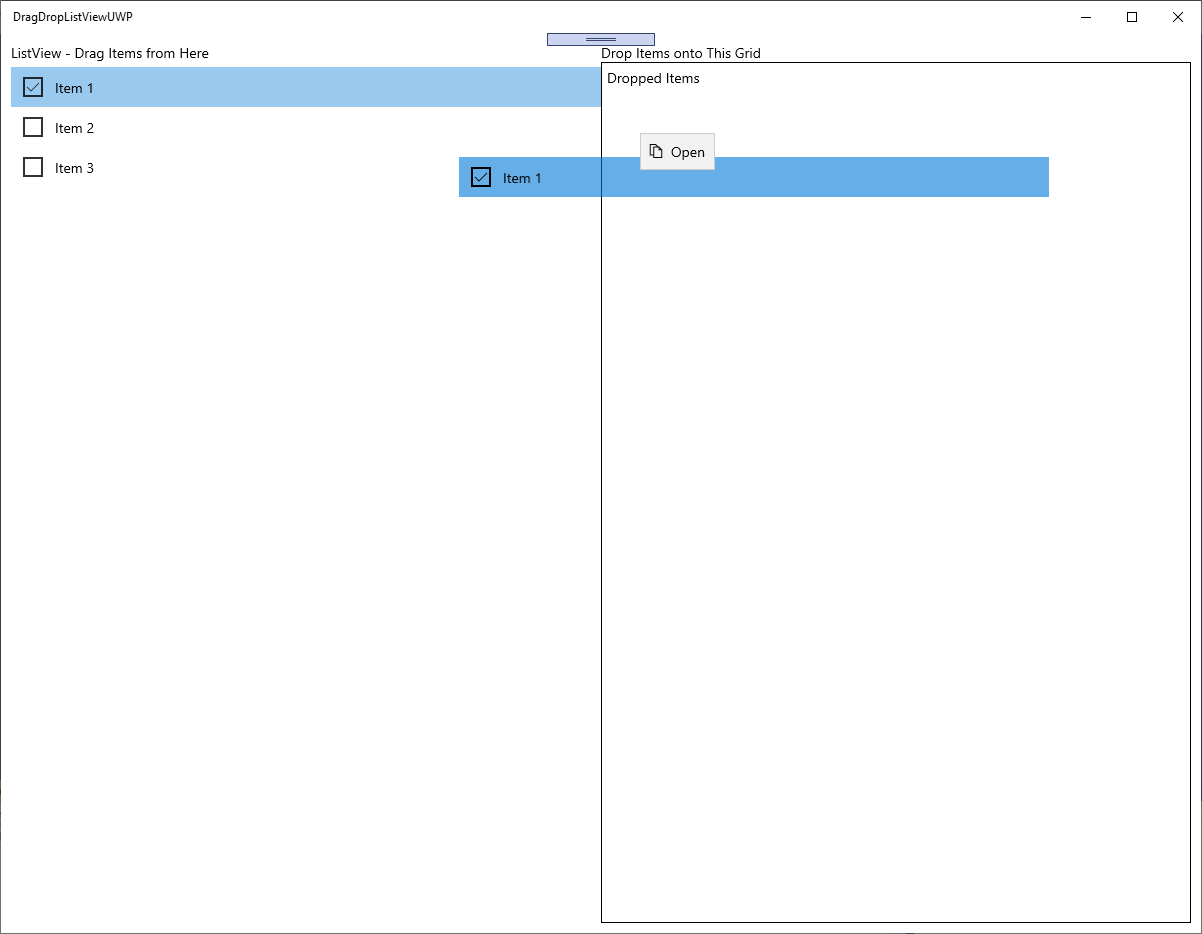Click the 'Drop Items onto This Grid' header
Viewport: 1202px width, 934px height.
(x=681, y=53)
